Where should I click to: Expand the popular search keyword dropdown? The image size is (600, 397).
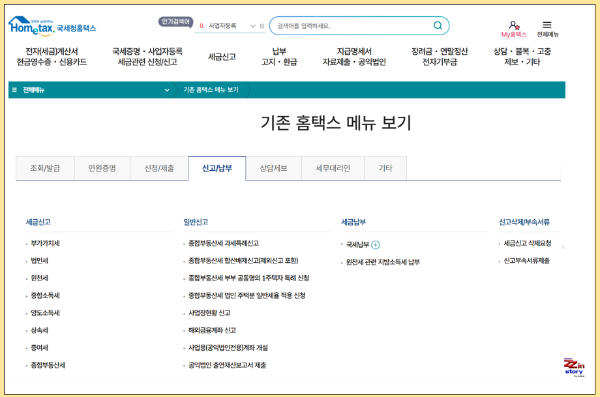click(x=253, y=26)
